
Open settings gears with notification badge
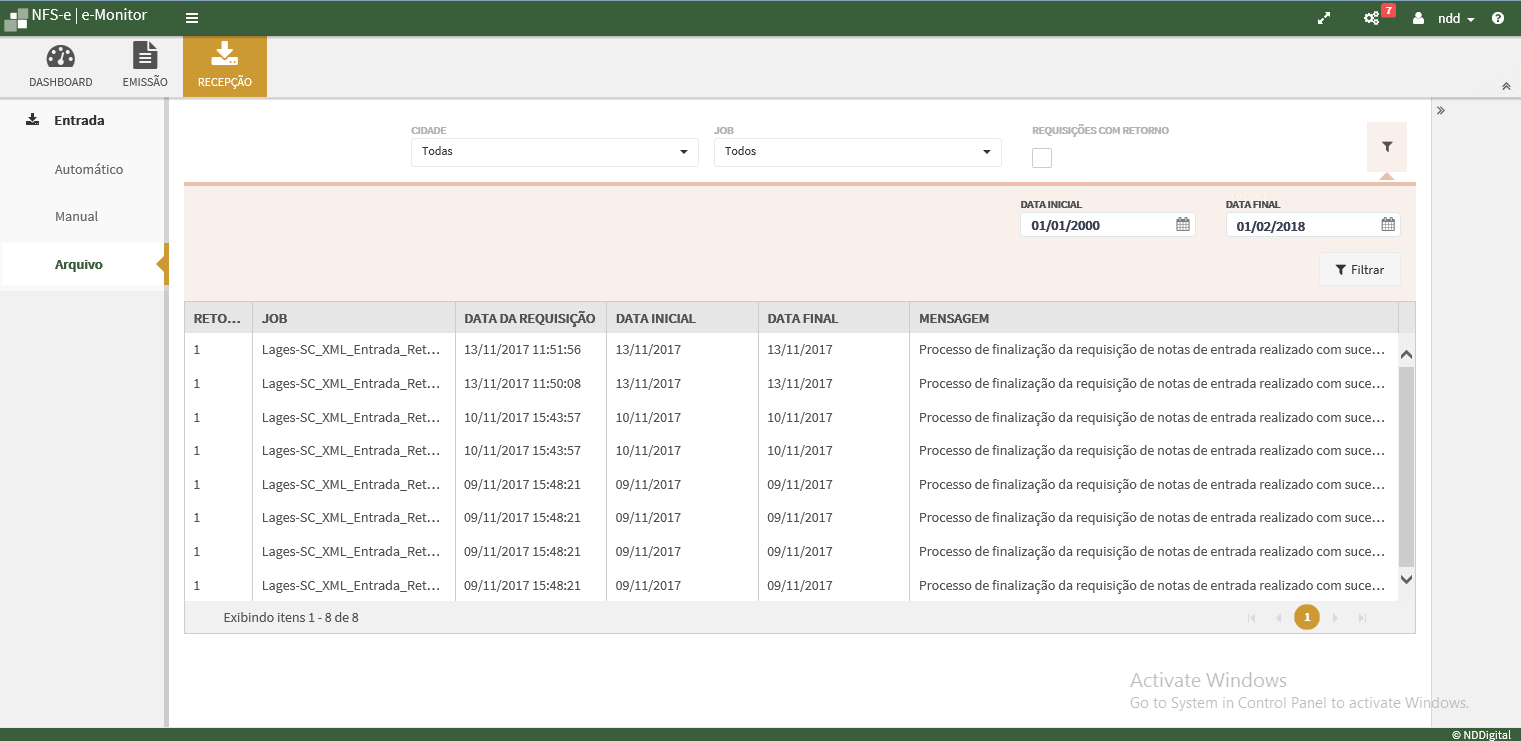[x=1372, y=18]
